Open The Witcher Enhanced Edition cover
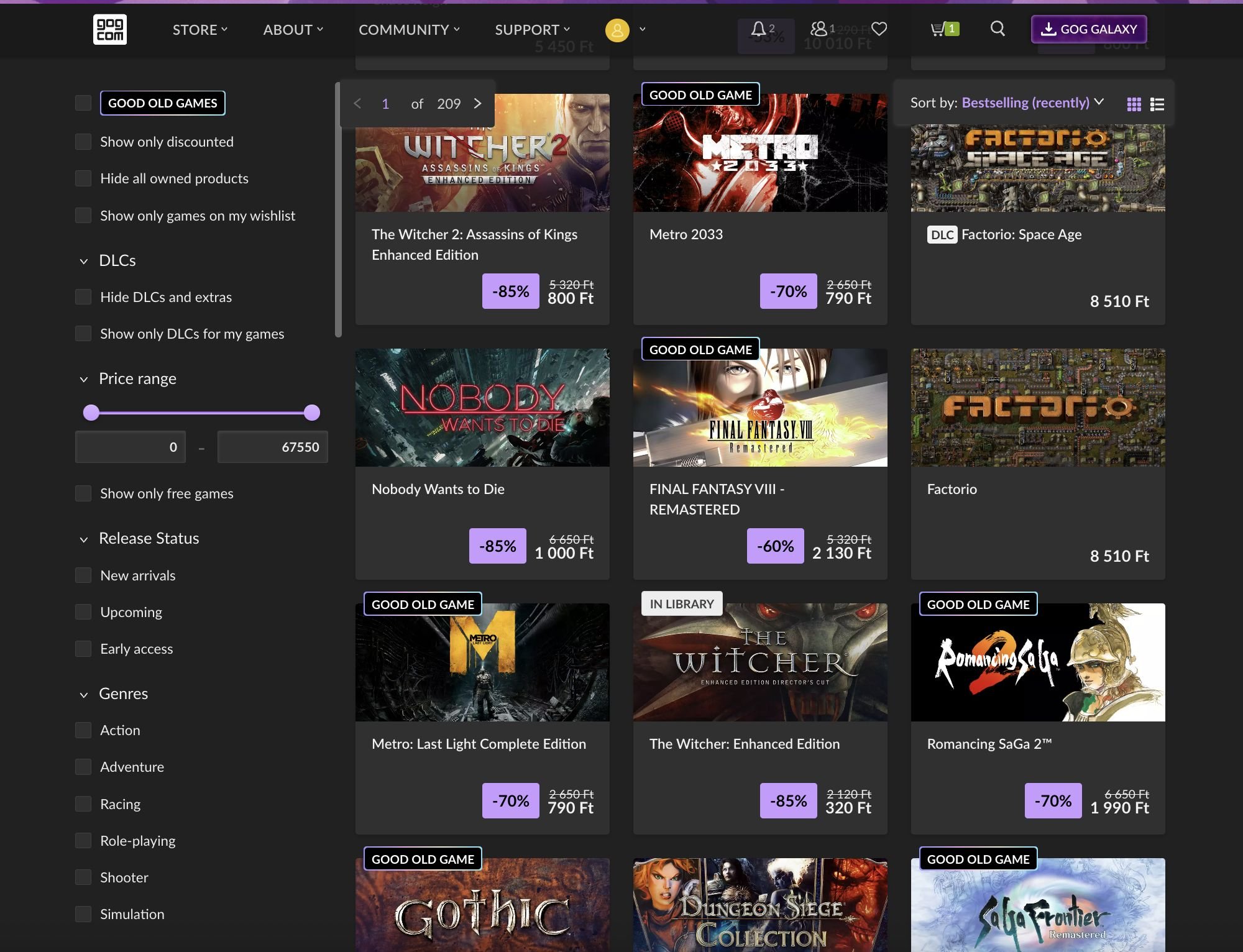Viewport: 1243px width, 952px height. (760, 662)
